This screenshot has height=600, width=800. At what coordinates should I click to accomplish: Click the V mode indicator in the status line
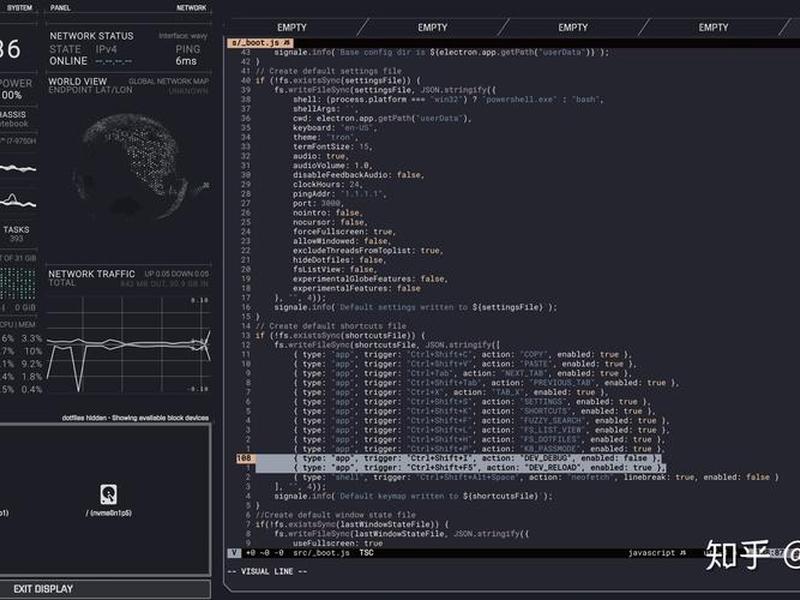pos(234,553)
